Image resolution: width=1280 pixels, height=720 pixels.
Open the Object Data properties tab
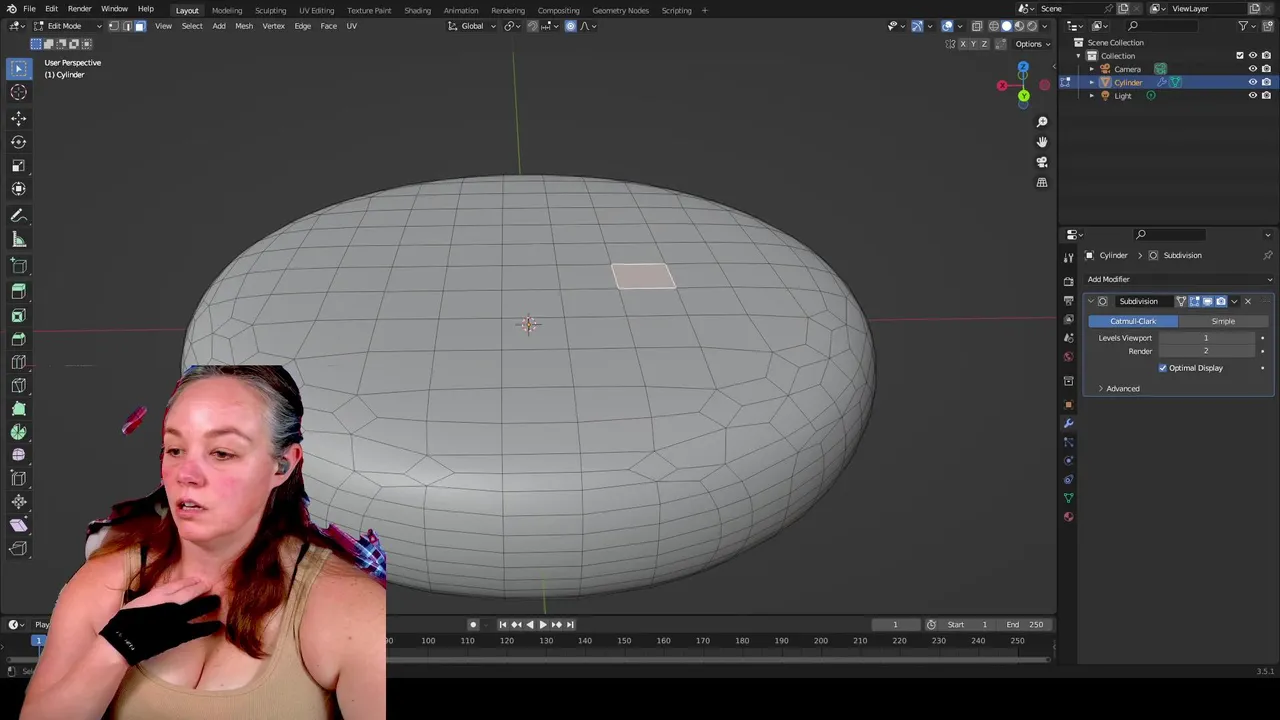click(x=1068, y=498)
